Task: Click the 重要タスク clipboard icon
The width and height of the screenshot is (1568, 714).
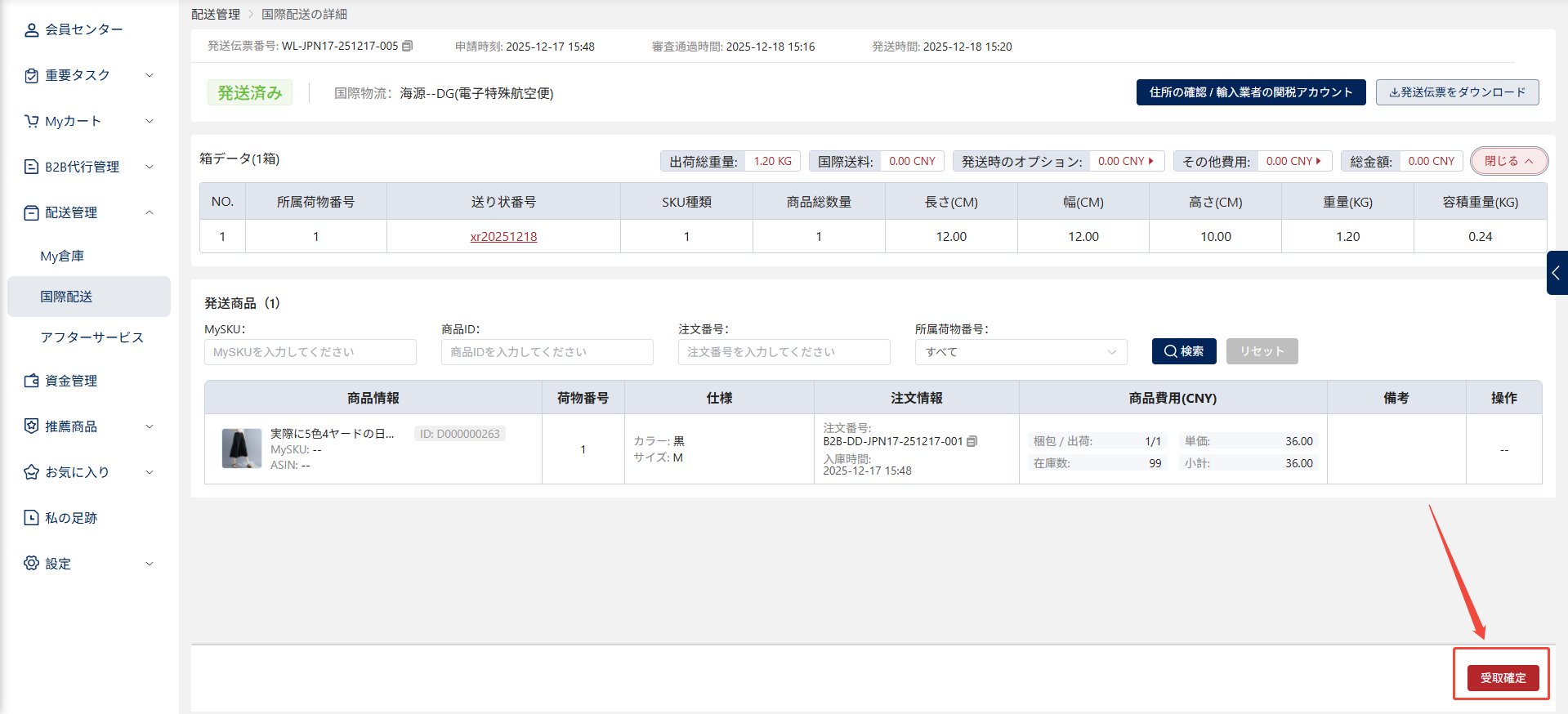Action: tap(31, 76)
